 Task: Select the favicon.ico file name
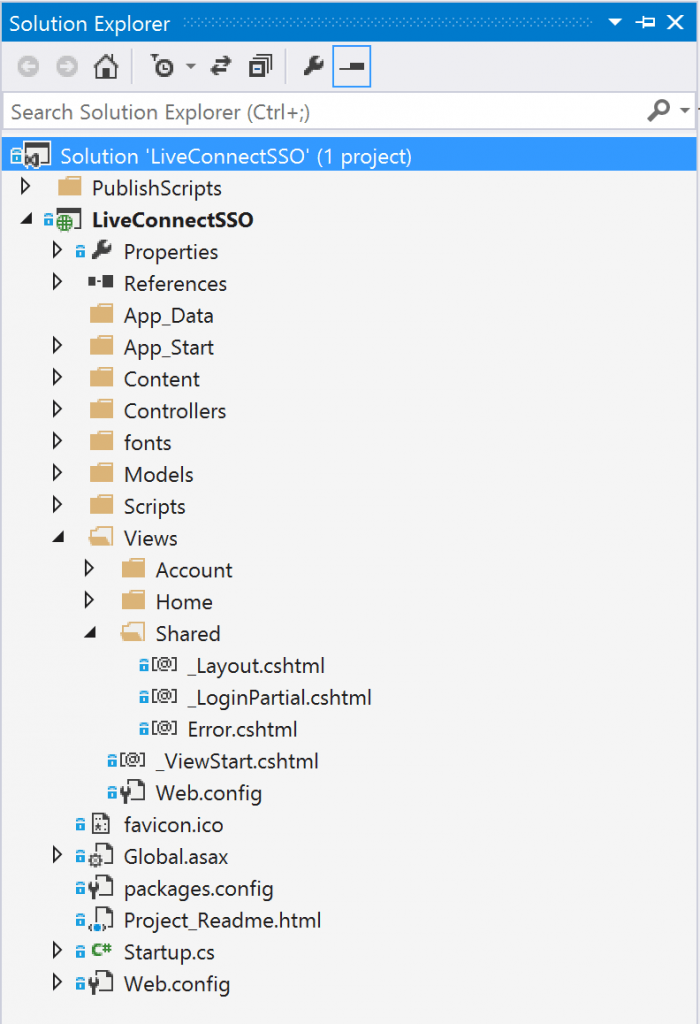pos(174,825)
